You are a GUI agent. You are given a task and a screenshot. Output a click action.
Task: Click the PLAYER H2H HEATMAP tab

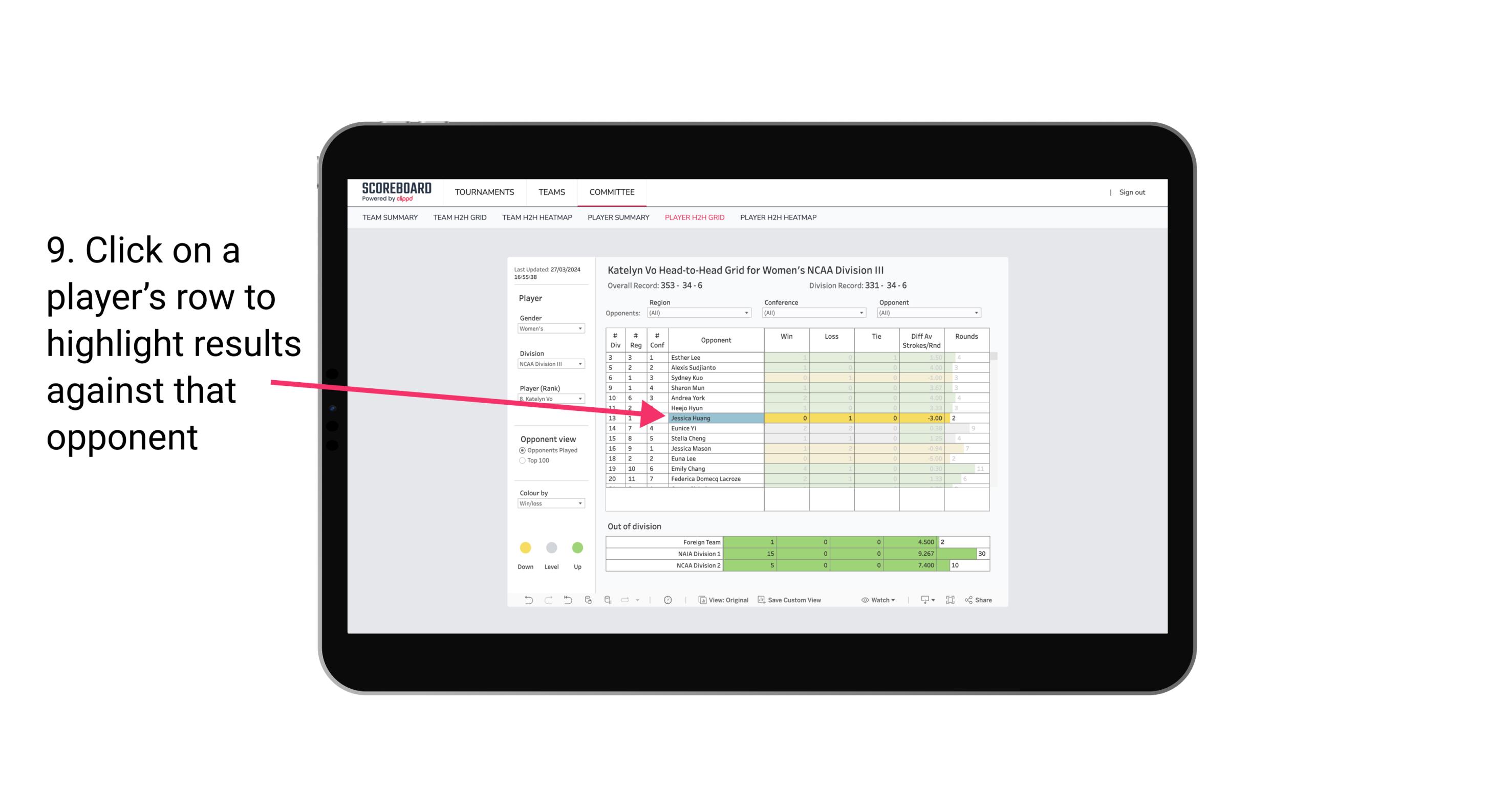[780, 219]
